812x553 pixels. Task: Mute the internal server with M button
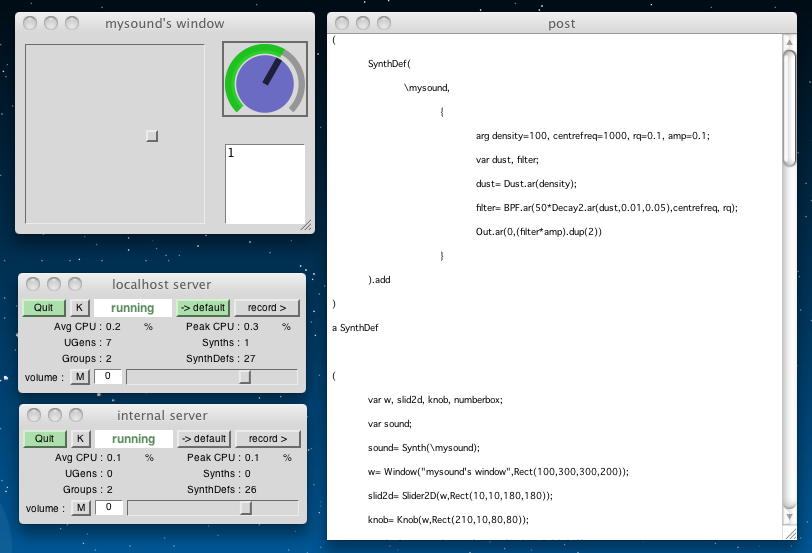[x=81, y=508]
